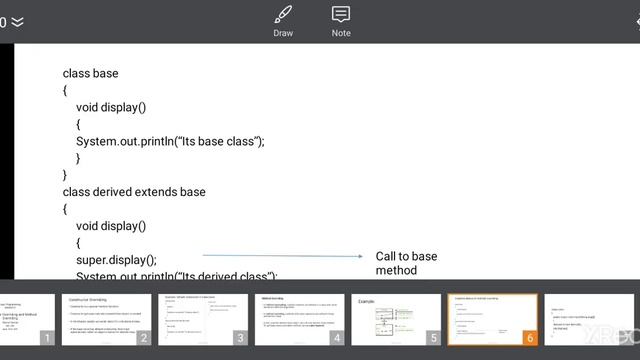The image size is (640, 360).
Task: Open the slide thumbnail after slide 6
Action: pyautogui.click(x=589, y=320)
